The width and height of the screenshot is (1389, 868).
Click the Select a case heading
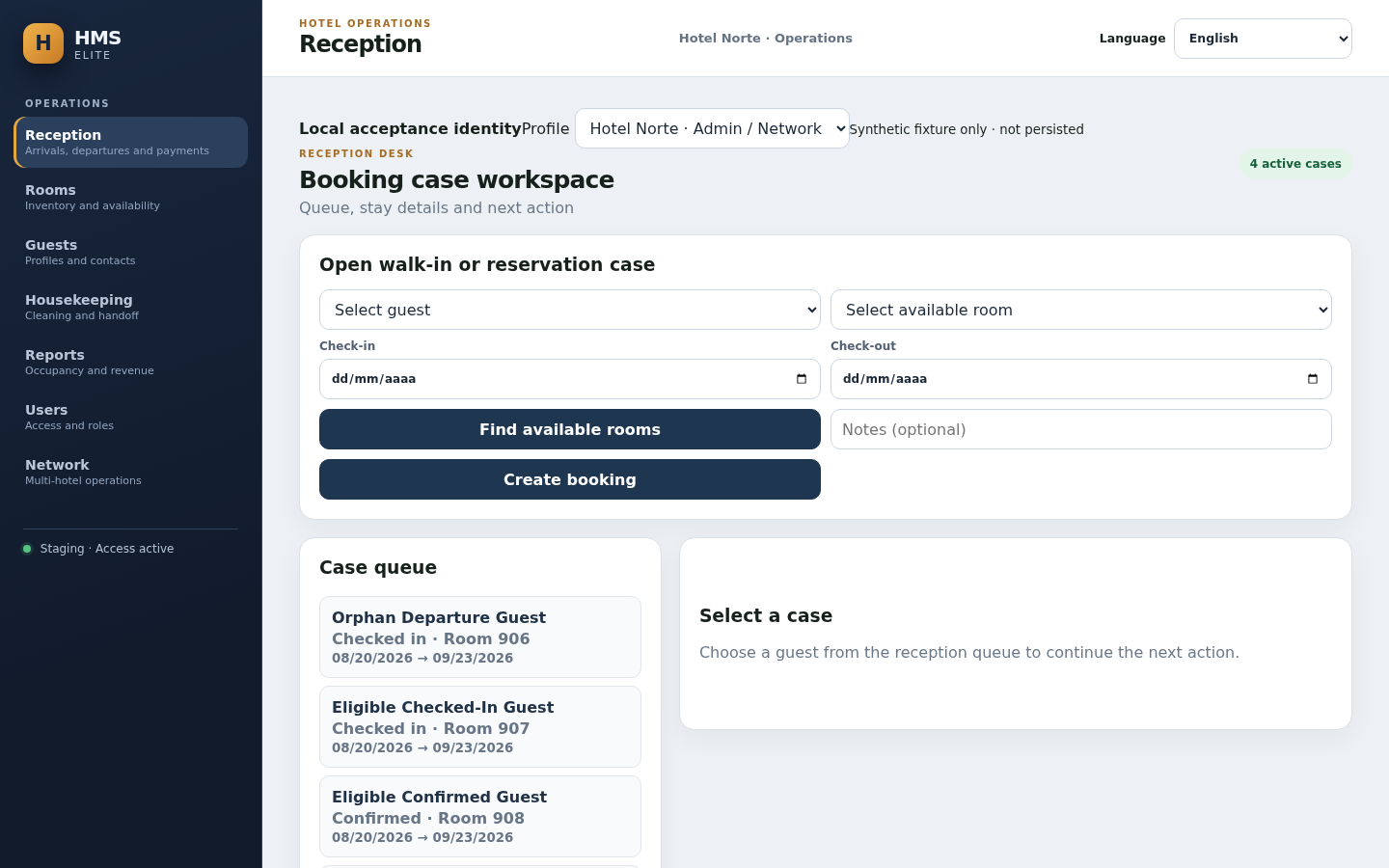766,616
